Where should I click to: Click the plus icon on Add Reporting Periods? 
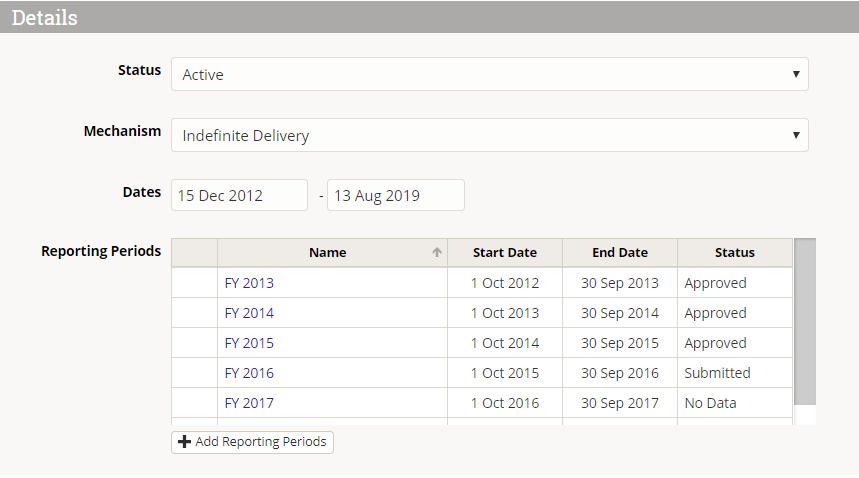(184, 442)
